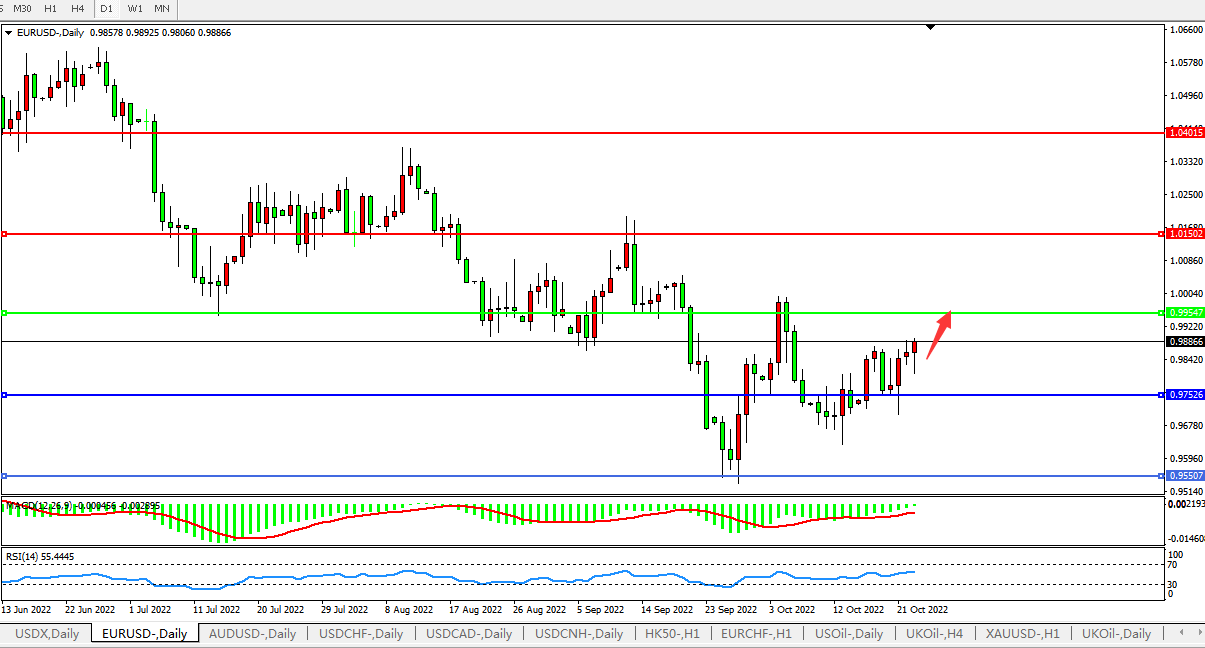Select the UKOil-,H4 chart tab
This screenshot has height=648, width=1205.
[934, 633]
